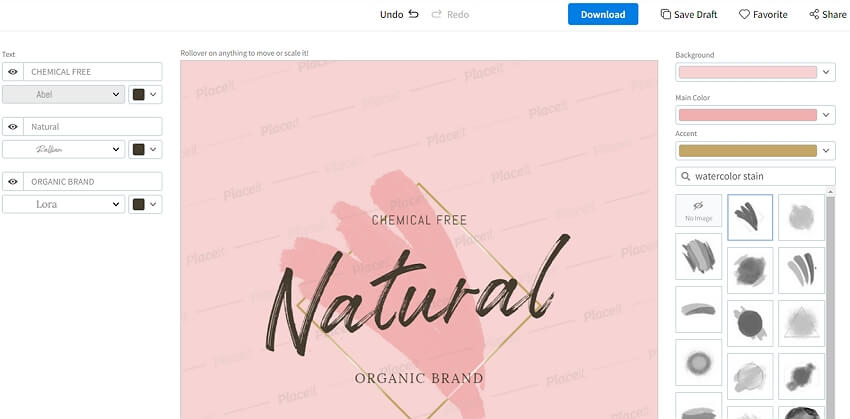Image resolution: width=850 pixels, height=419 pixels.
Task: Click the Share icon
Action: (x=814, y=14)
